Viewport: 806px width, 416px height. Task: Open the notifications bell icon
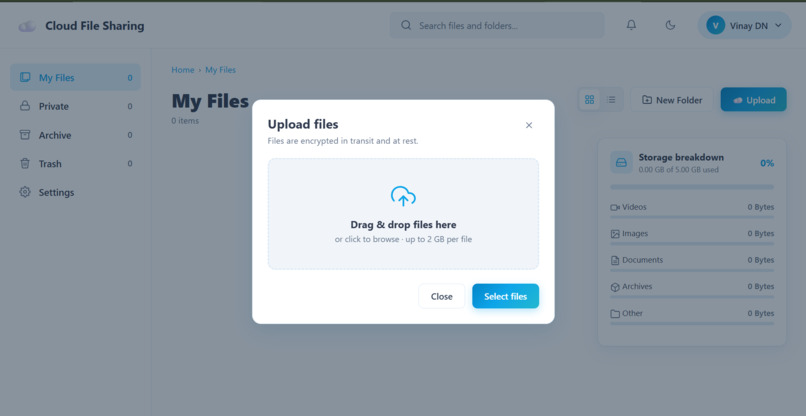point(631,25)
